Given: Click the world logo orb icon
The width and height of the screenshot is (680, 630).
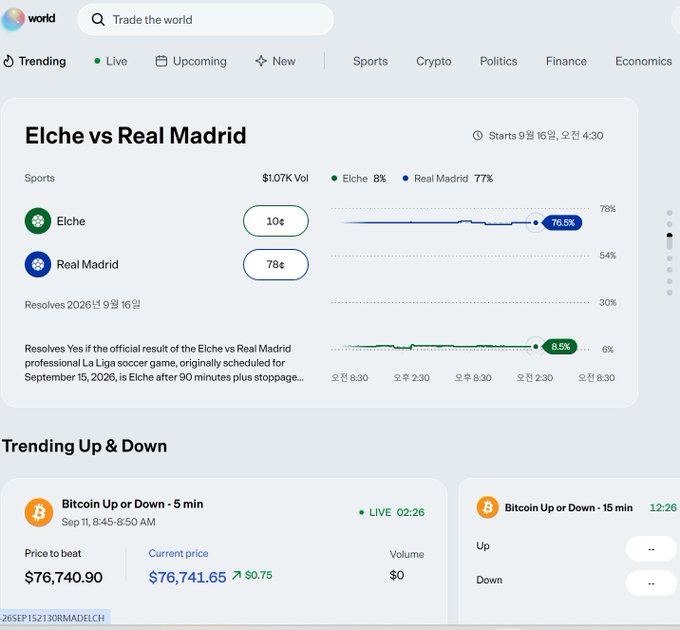Looking at the screenshot, I should pyautogui.click(x=13, y=20).
